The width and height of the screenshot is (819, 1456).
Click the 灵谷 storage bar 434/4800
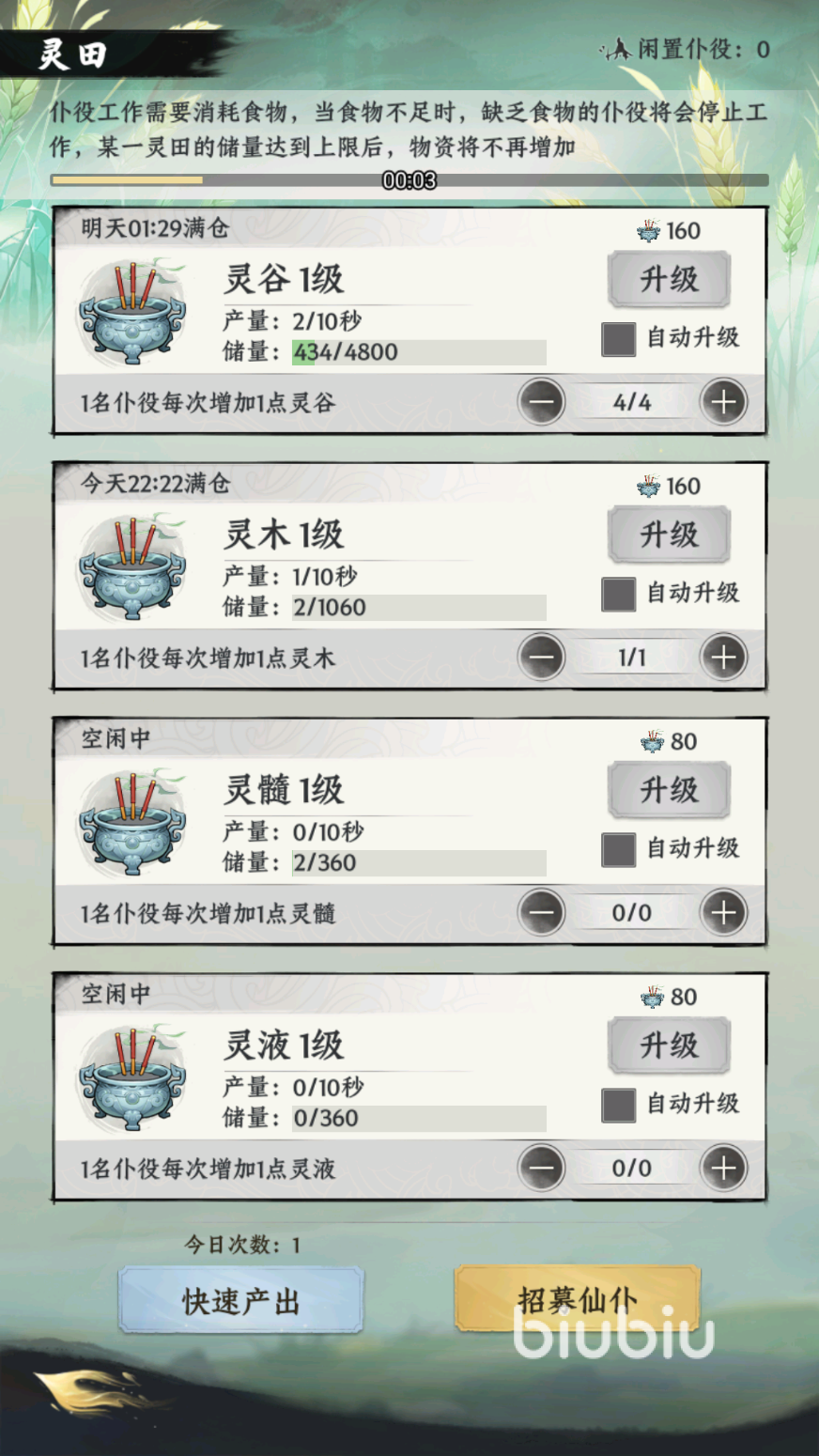418,352
